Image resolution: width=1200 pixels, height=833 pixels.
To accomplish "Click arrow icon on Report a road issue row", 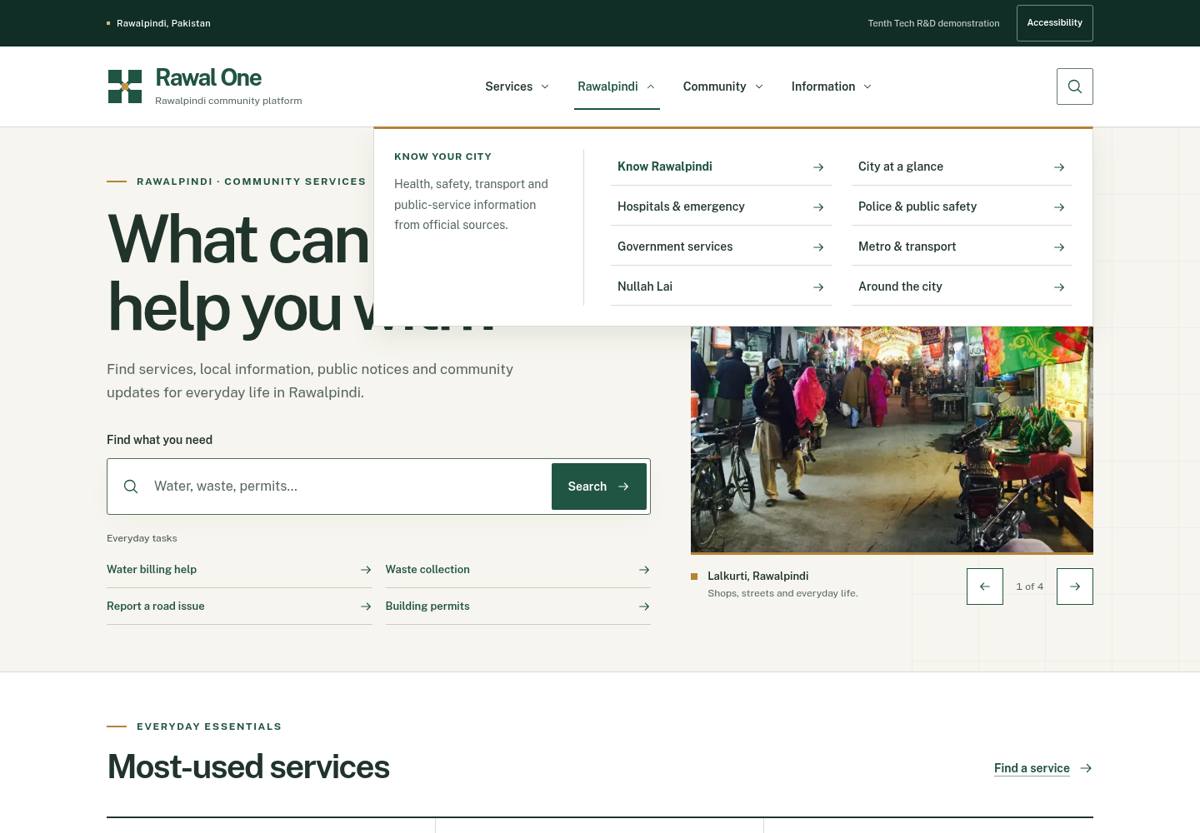I will tap(365, 607).
